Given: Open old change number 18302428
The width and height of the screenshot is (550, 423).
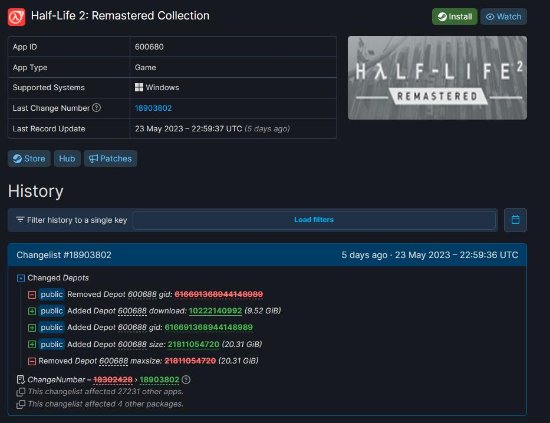Looking at the screenshot, I should pos(113,380).
